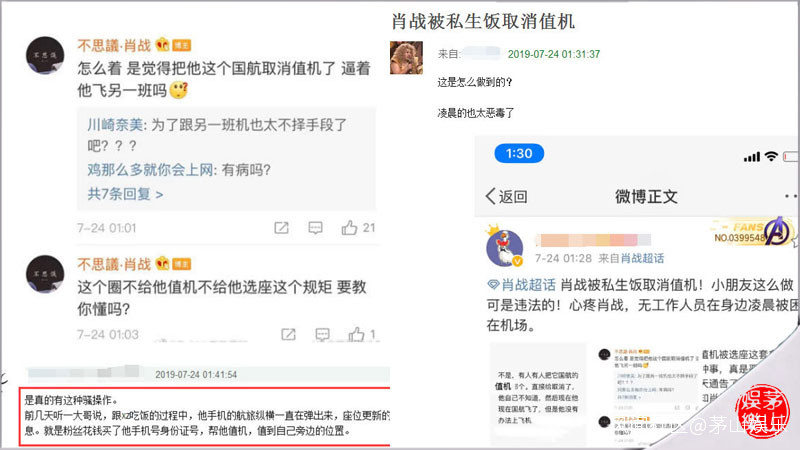
Task: Tap the repost icon on the 7-24 01:01 post
Action: click(x=282, y=228)
